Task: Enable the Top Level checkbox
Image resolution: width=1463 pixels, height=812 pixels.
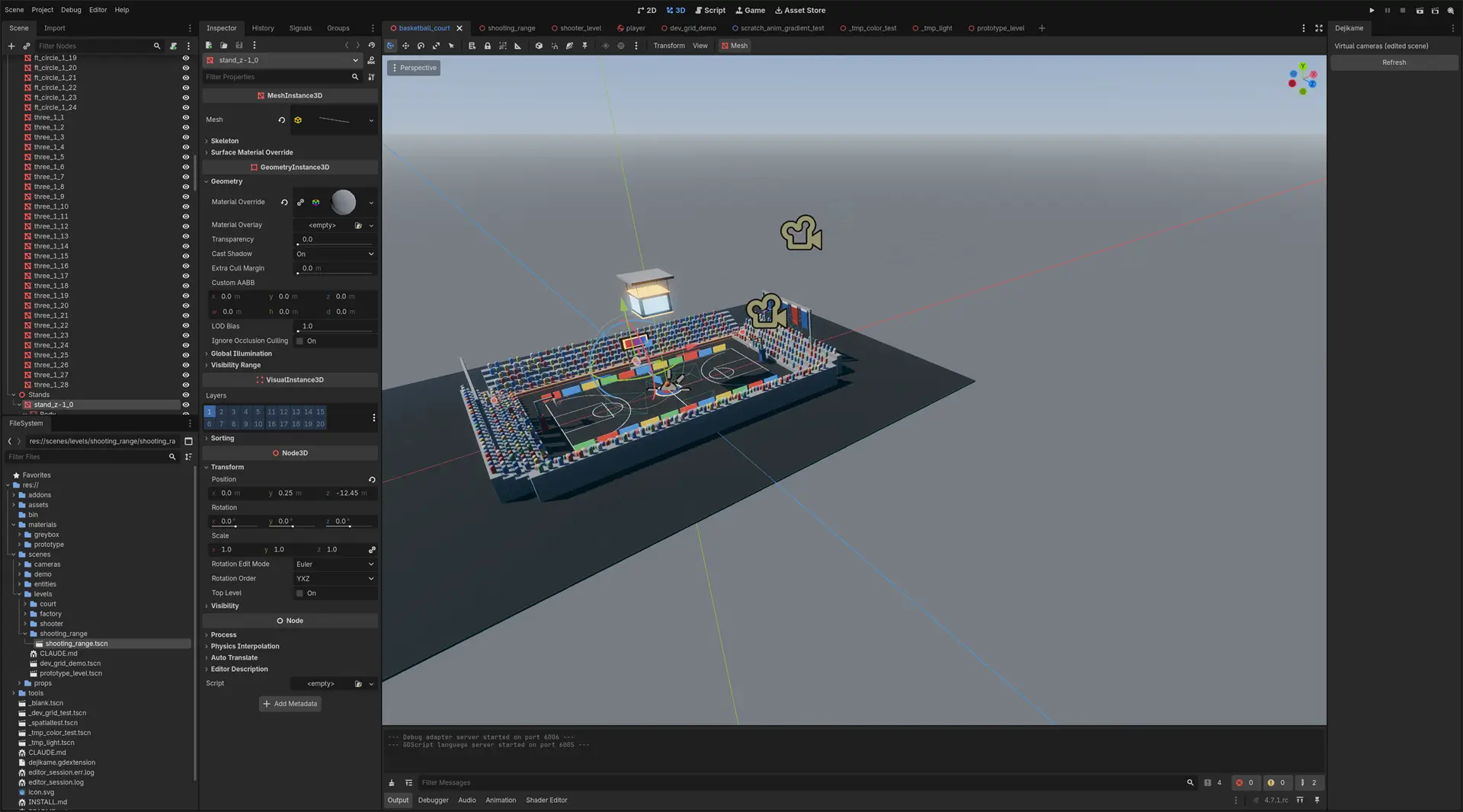Action: click(x=299, y=593)
